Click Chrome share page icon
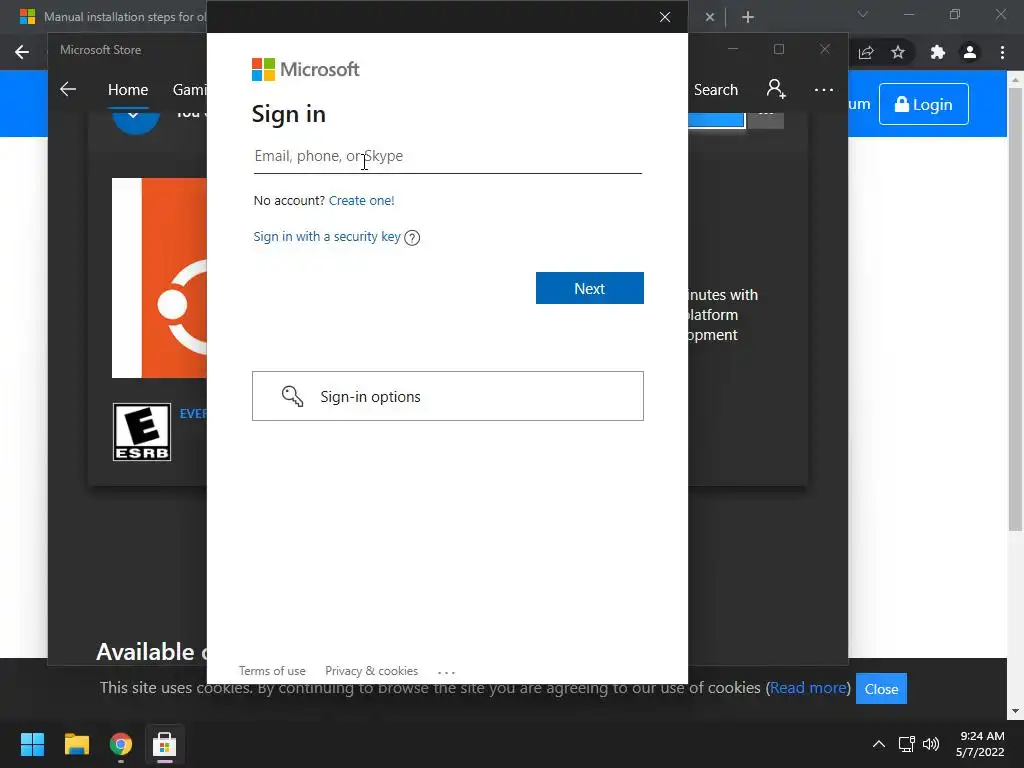Image resolution: width=1024 pixels, height=768 pixels. click(866, 52)
